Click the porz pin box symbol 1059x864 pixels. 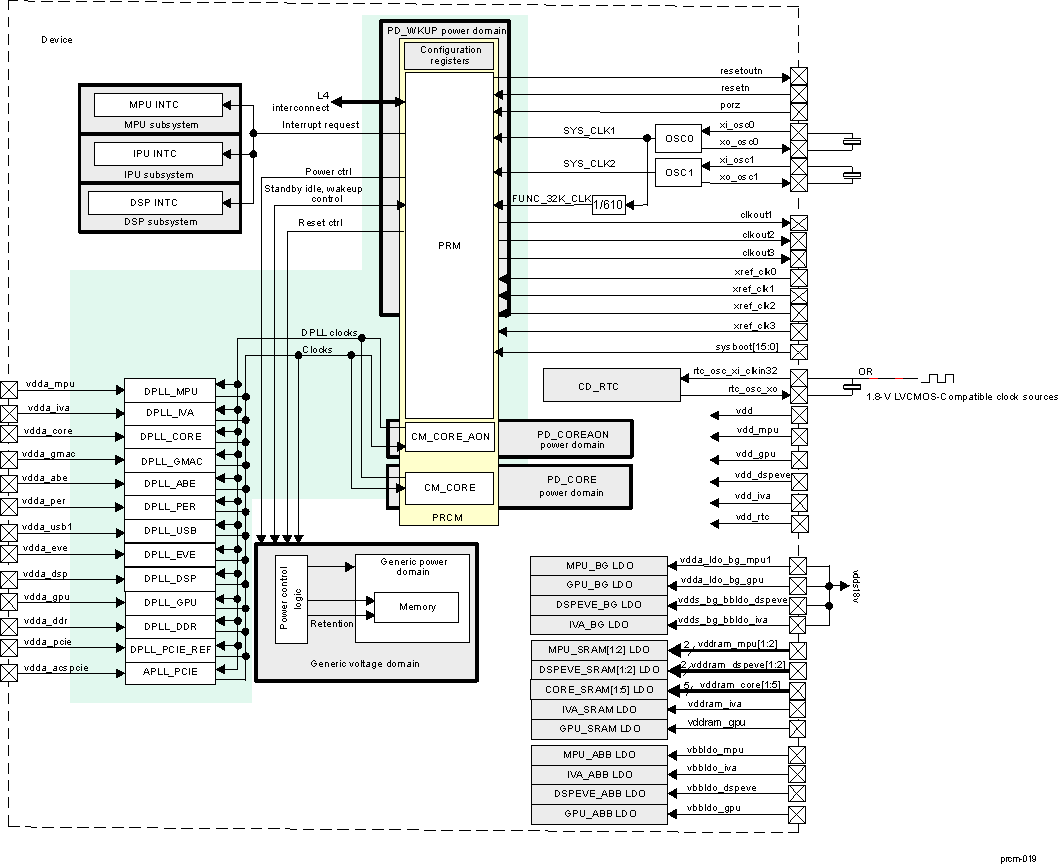pyautogui.click(x=798, y=112)
